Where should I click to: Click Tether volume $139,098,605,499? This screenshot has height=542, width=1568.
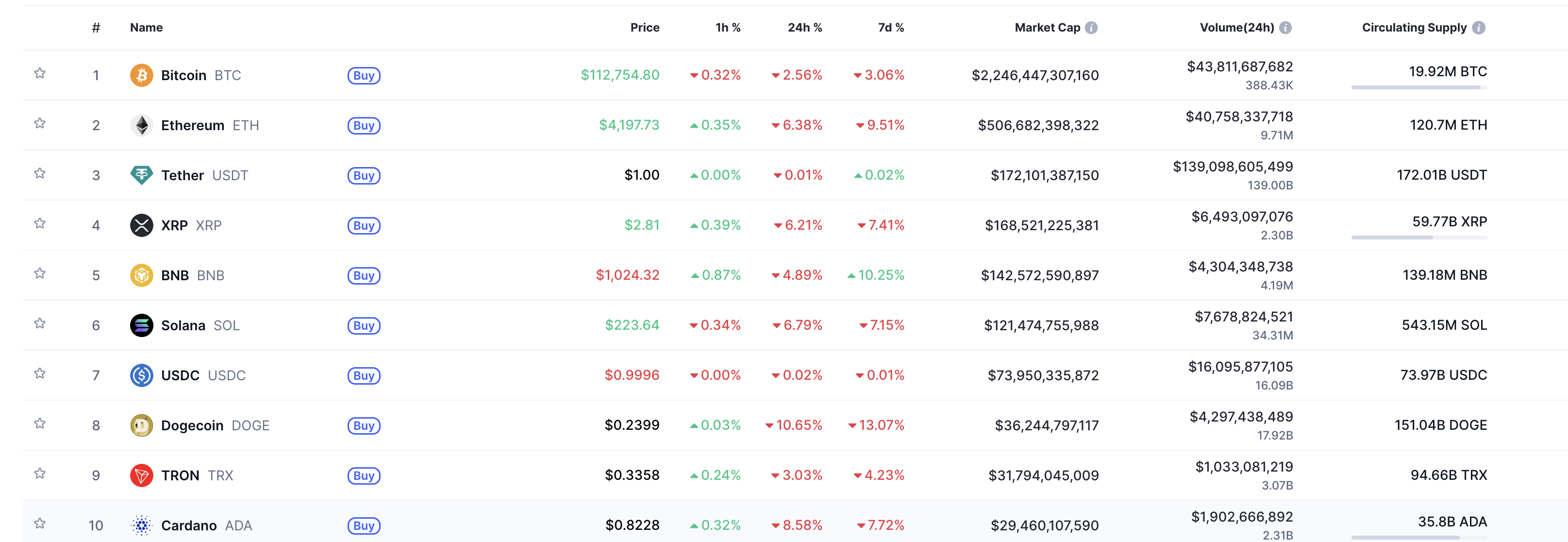pyautogui.click(x=1233, y=166)
